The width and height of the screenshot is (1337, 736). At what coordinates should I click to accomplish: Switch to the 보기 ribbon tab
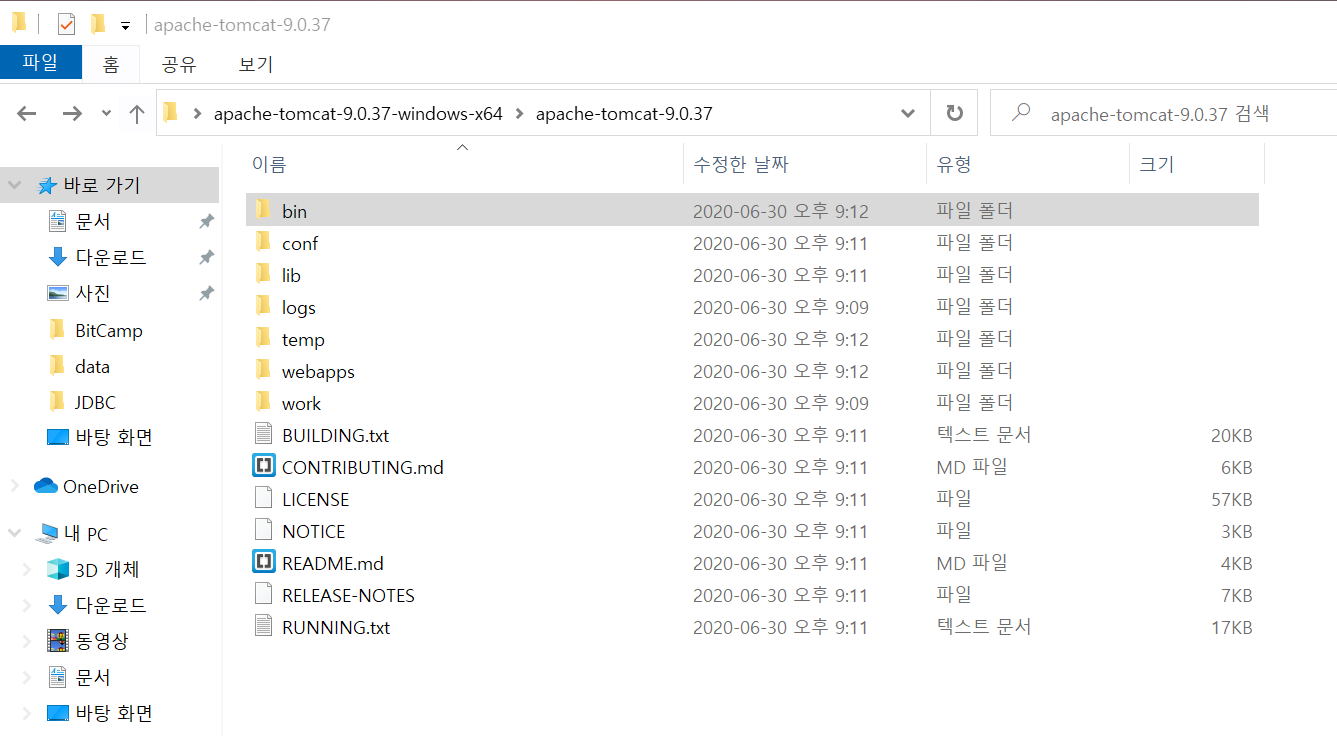tap(256, 64)
